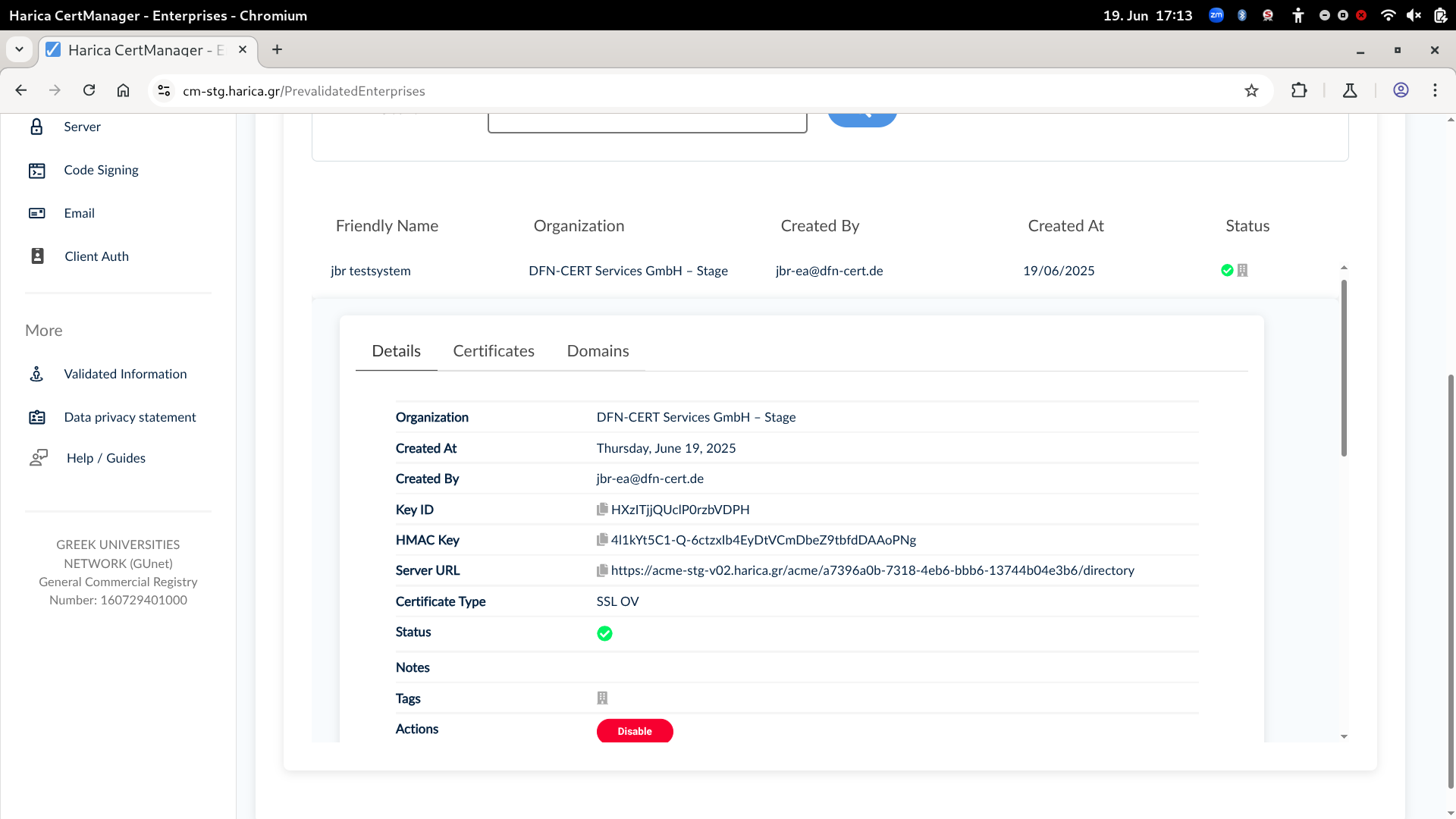The image size is (1456, 819).
Task: Click the acme-stg-v02 server URL text
Action: point(873,570)
